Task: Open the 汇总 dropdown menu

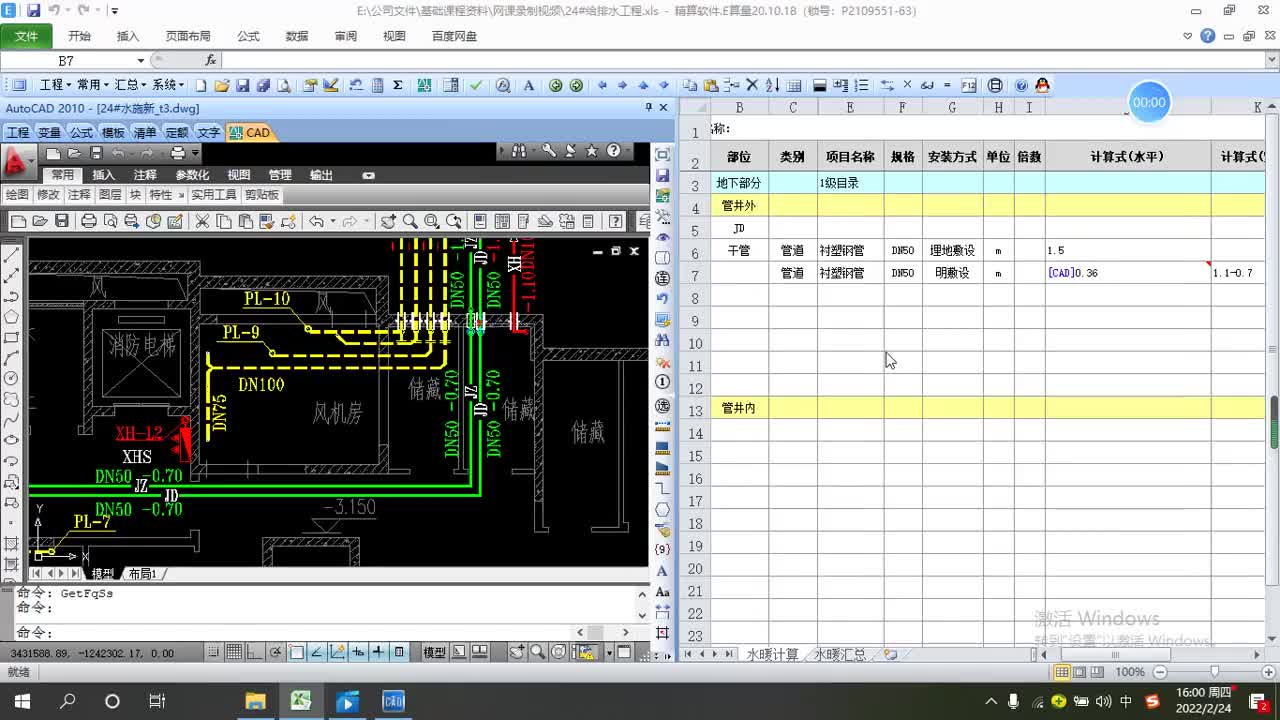Action: point(130,85)
